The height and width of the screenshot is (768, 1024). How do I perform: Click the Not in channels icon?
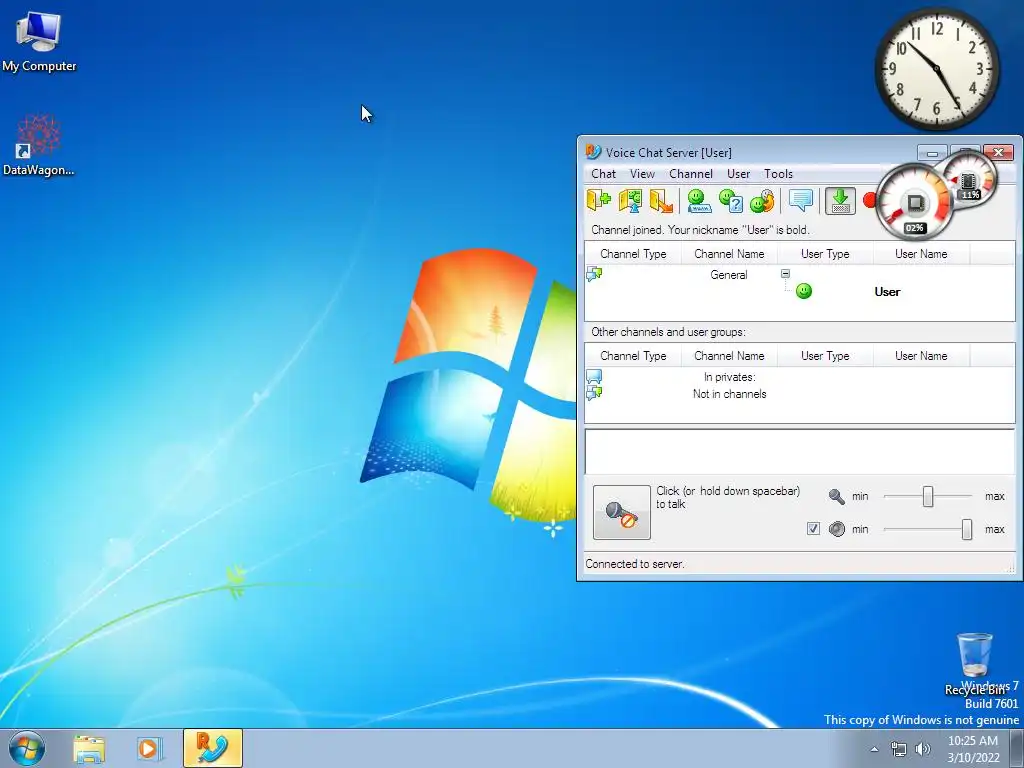click(594, 393)
